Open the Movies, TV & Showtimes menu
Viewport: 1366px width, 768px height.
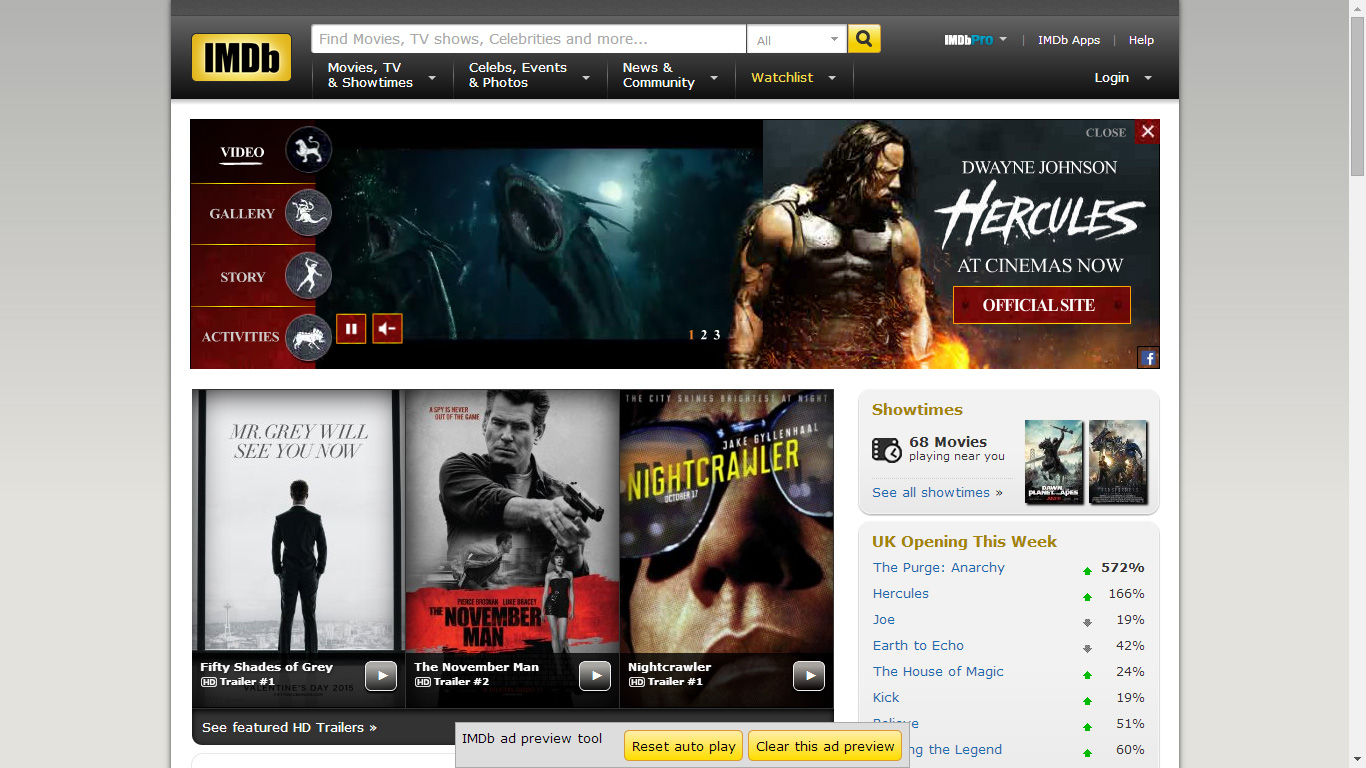point(382,75)
